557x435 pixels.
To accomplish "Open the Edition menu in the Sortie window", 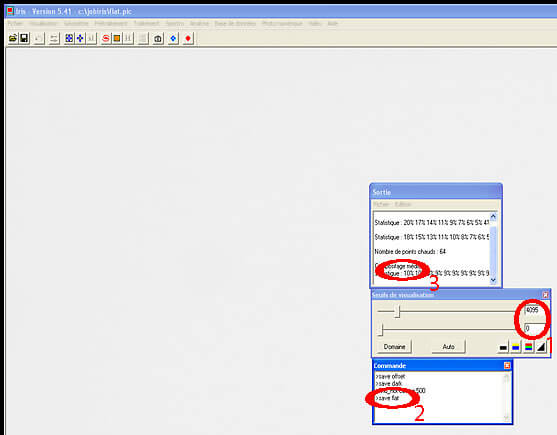I will [403, 204].
